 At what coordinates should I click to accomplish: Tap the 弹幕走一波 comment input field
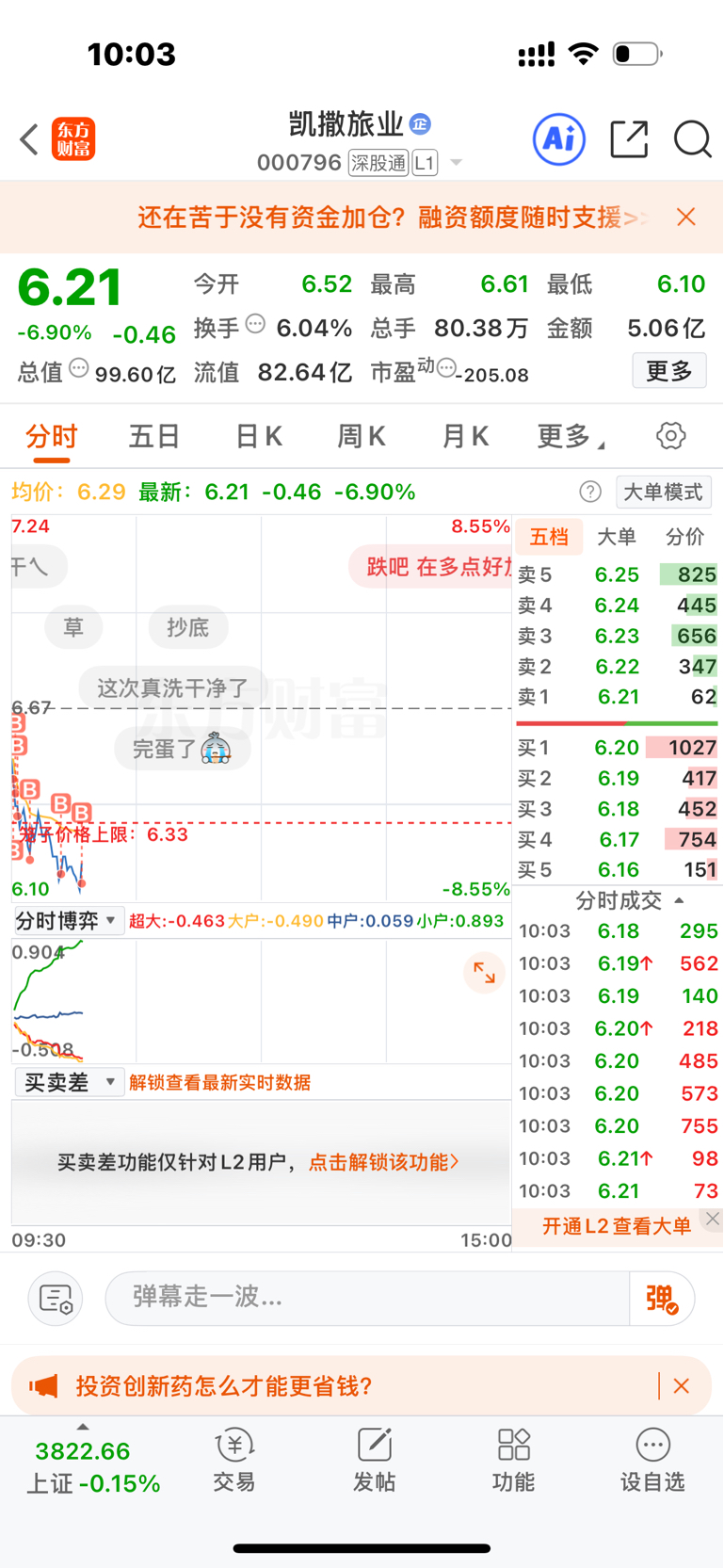[367, 1299]
